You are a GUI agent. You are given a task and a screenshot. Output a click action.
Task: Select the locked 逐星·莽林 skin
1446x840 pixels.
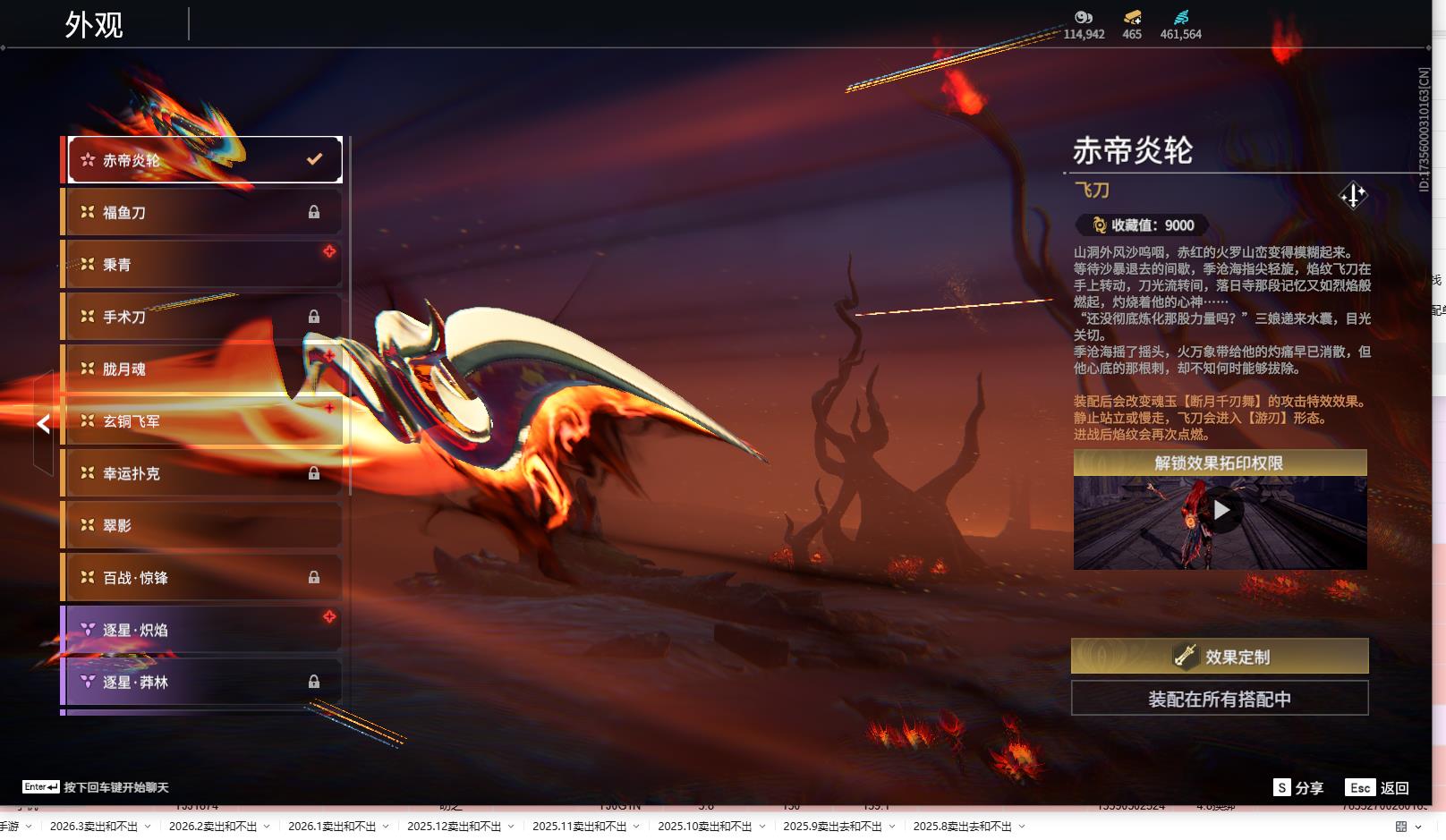[x=205, y=682]
